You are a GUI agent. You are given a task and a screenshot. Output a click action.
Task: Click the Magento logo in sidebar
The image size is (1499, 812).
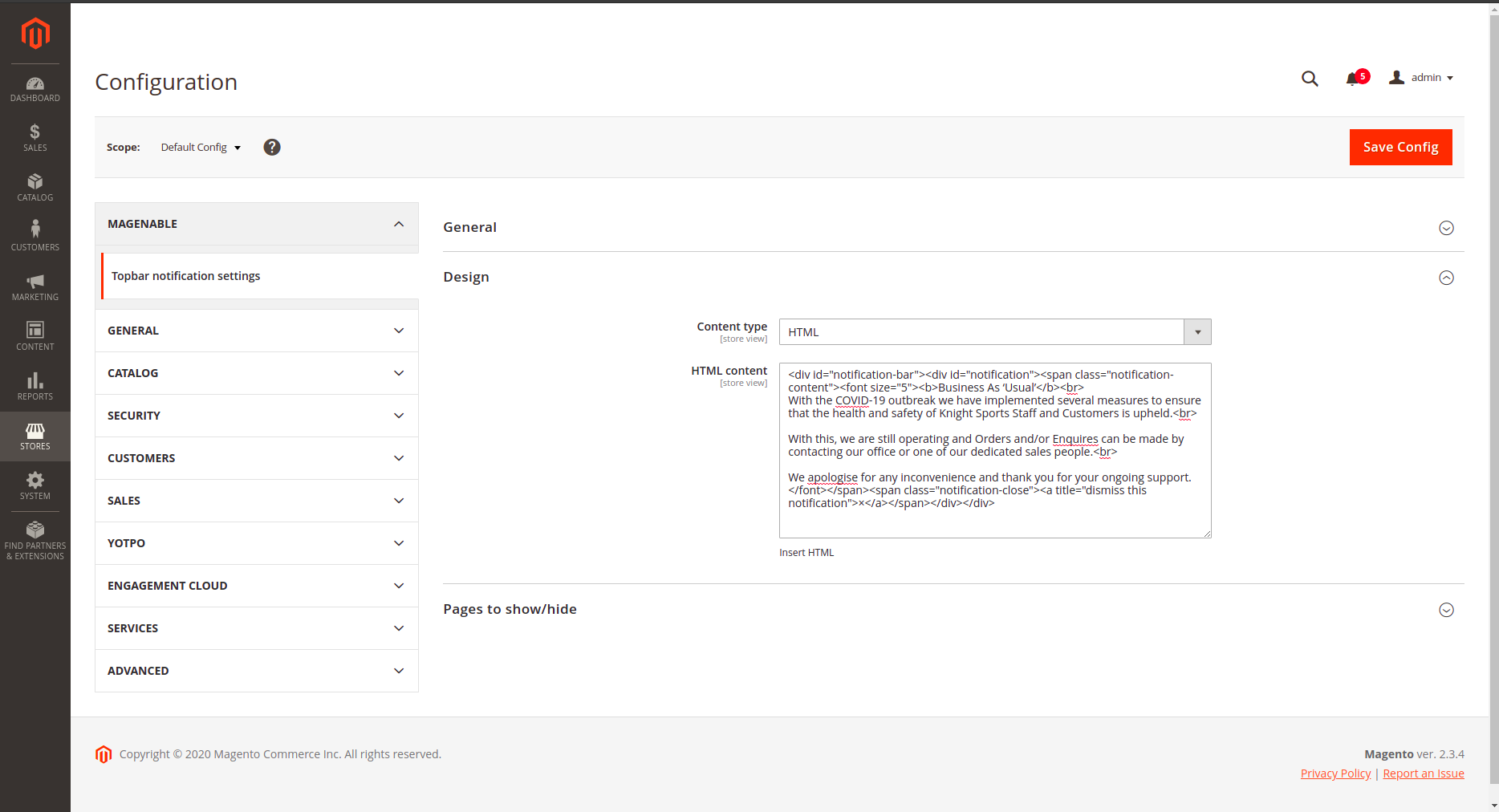click(35, 34)
